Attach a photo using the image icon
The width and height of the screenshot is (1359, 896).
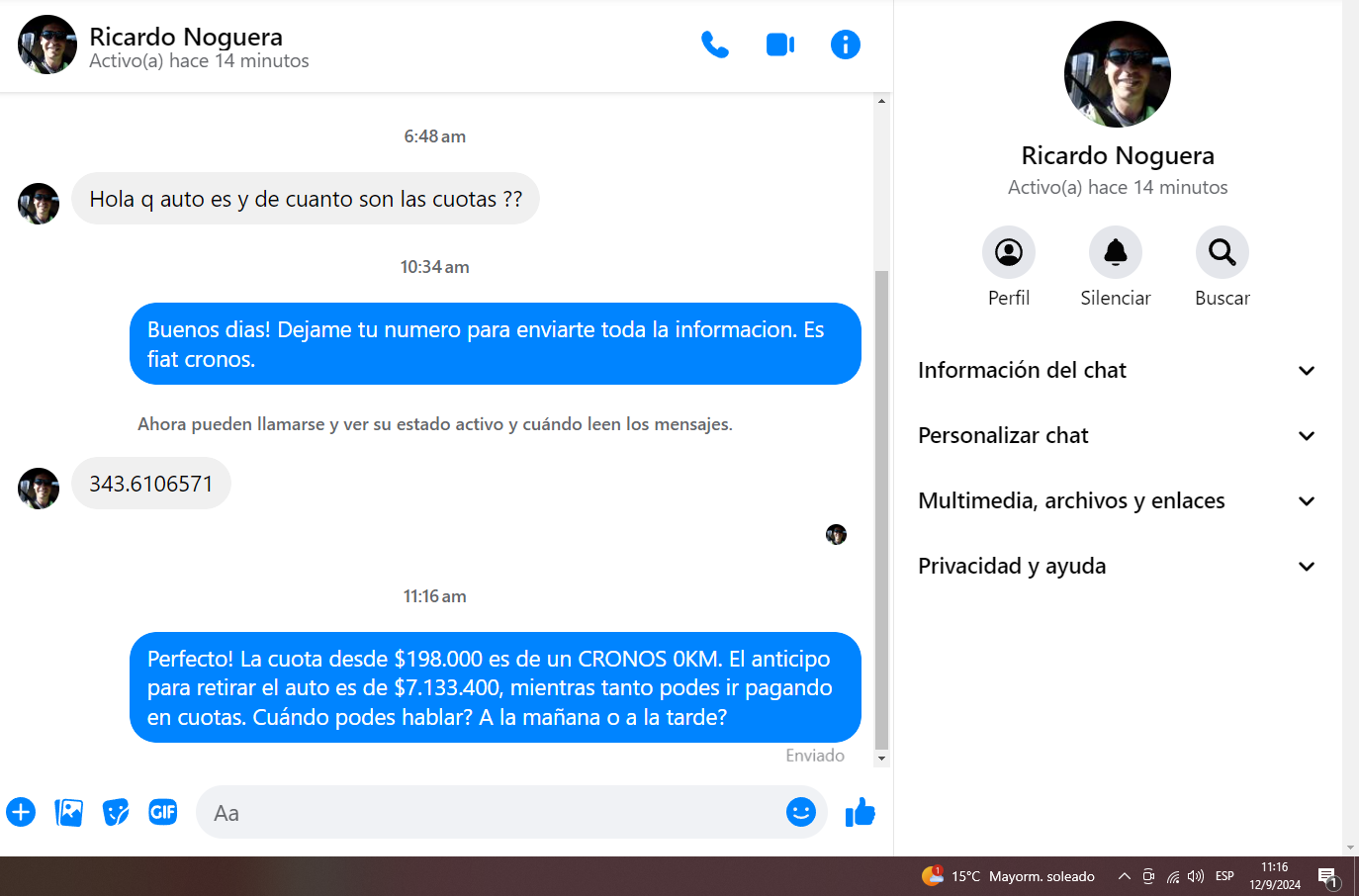click(68, 812)
